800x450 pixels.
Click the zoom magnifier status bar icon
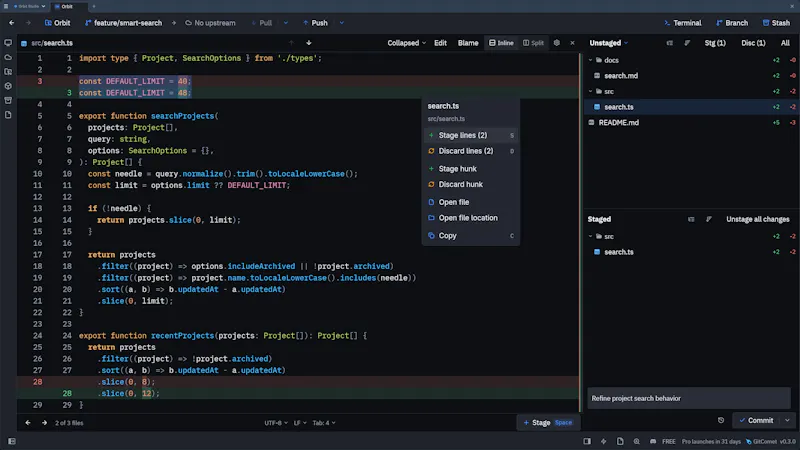[636, 441]
